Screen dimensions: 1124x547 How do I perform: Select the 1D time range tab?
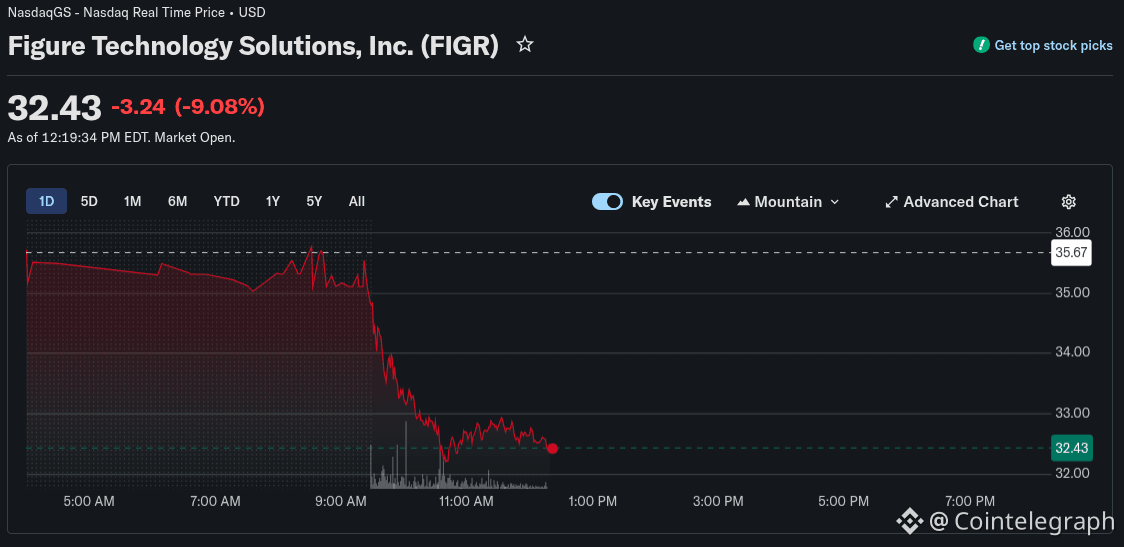pyautogui.click(x=47, y=201)
